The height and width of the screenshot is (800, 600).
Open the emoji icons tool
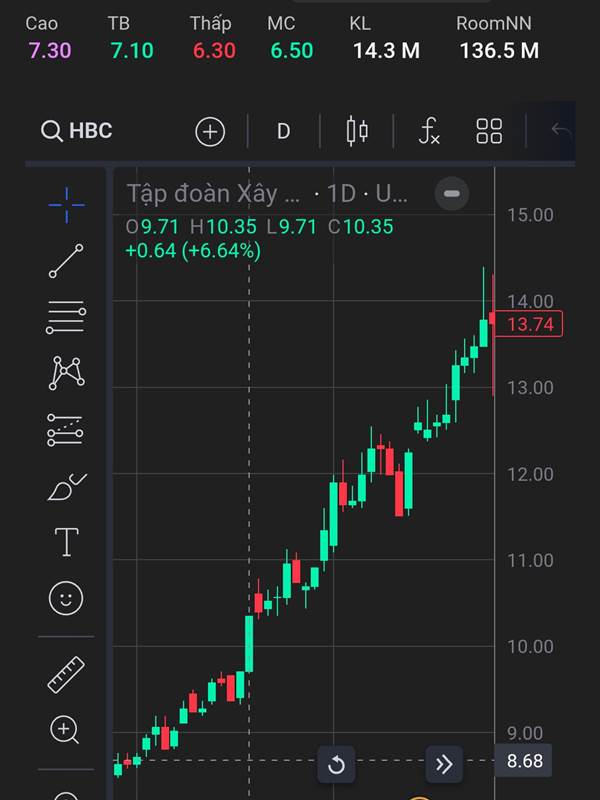pyautogui.click(x=66, y=598)
